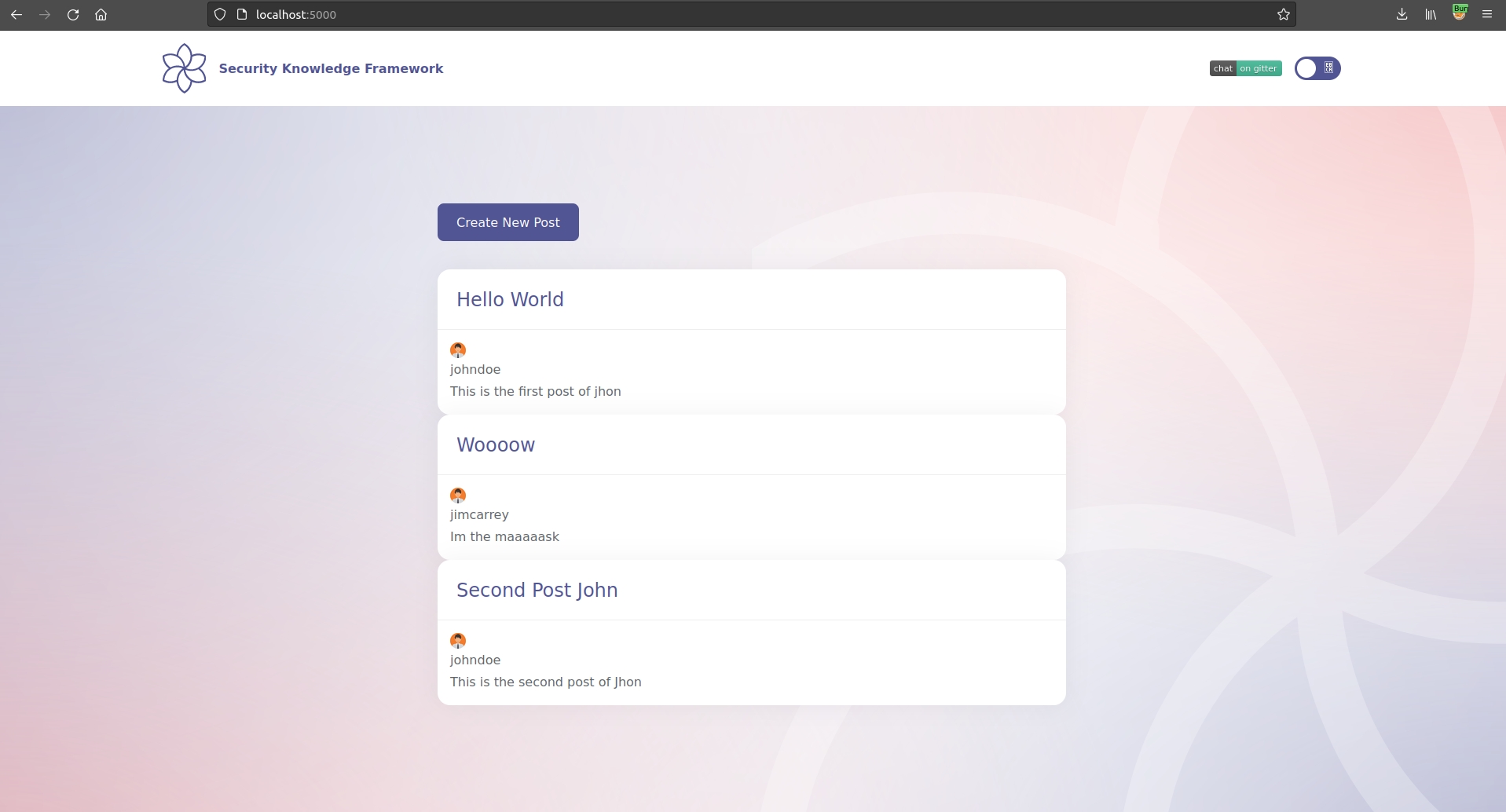This screenshot has width=1506, height=812.
Task: Open the Firefox hamburger application menu
Action: click(x=1487, y=14)
